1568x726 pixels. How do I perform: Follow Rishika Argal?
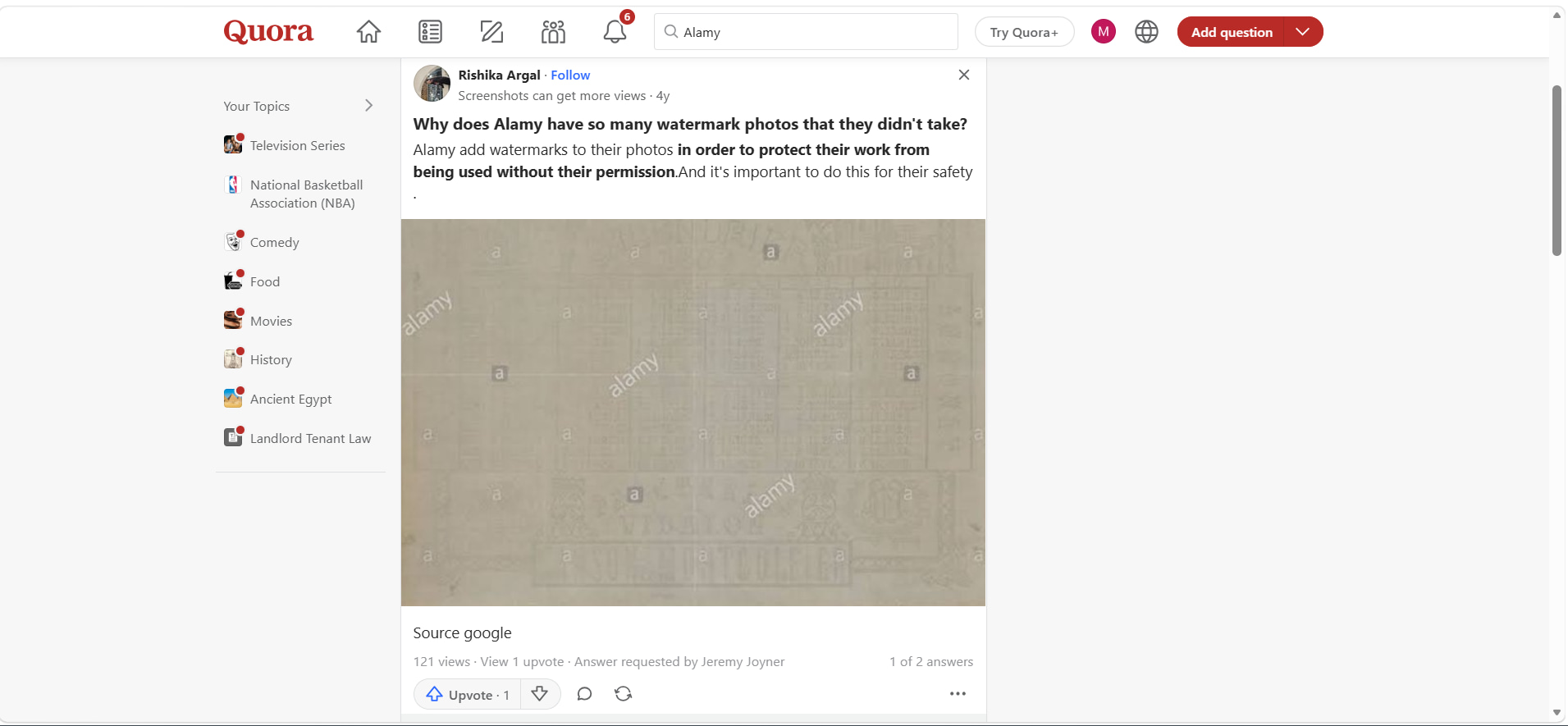(570, 75)
